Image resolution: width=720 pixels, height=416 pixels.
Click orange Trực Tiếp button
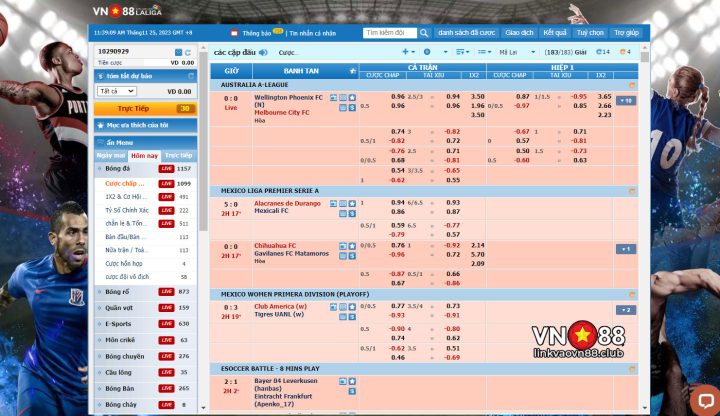146,109
